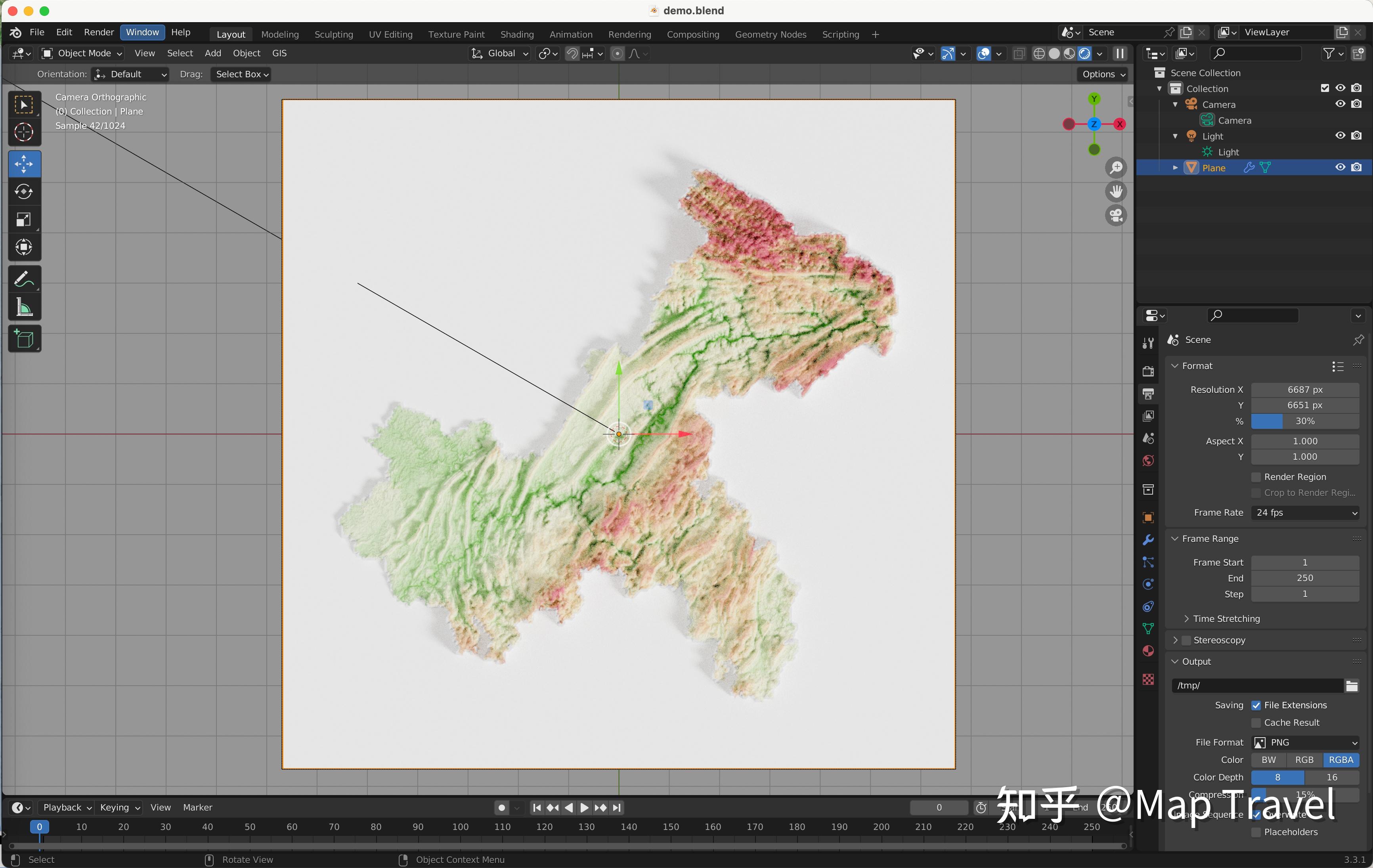The width and height of the screenshot is (1373, 868).
Task: Select the Rotate tool in toolbar
Action: pyautogui.click(x=24, y=191)
